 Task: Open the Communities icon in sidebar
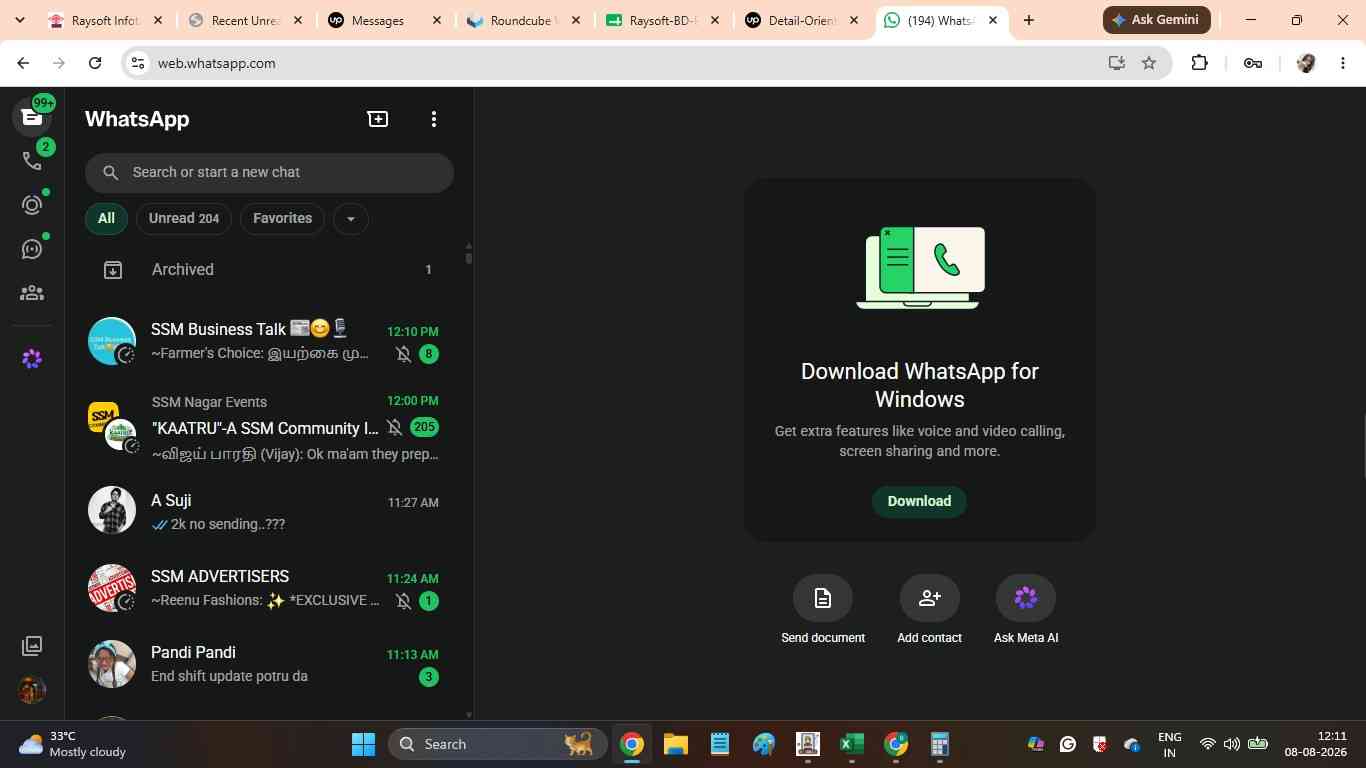pyautogui.click(x=32, y=293)
